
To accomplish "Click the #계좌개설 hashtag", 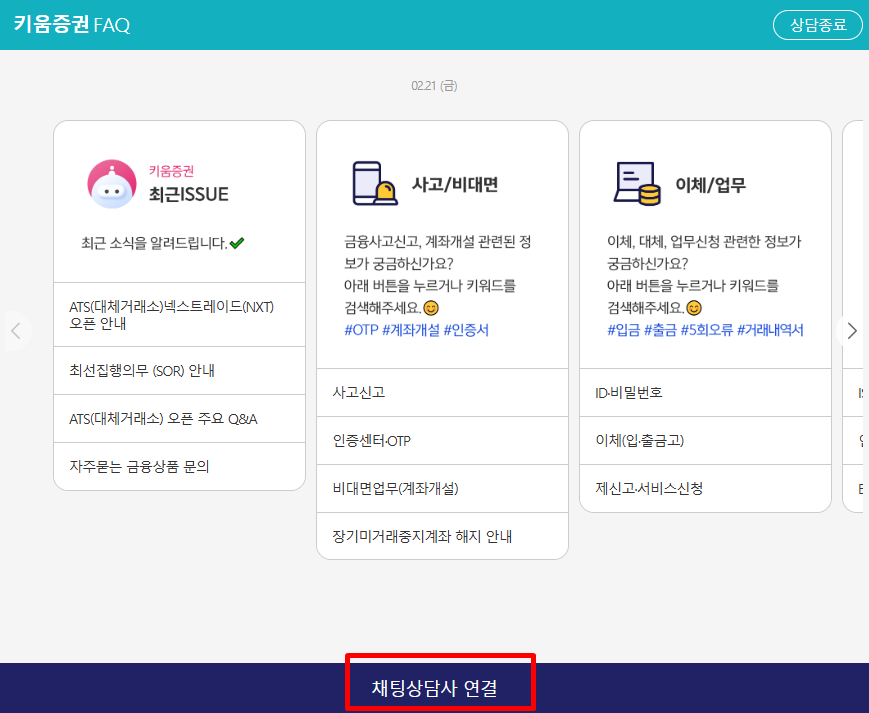I will click(x=411, y=330).
